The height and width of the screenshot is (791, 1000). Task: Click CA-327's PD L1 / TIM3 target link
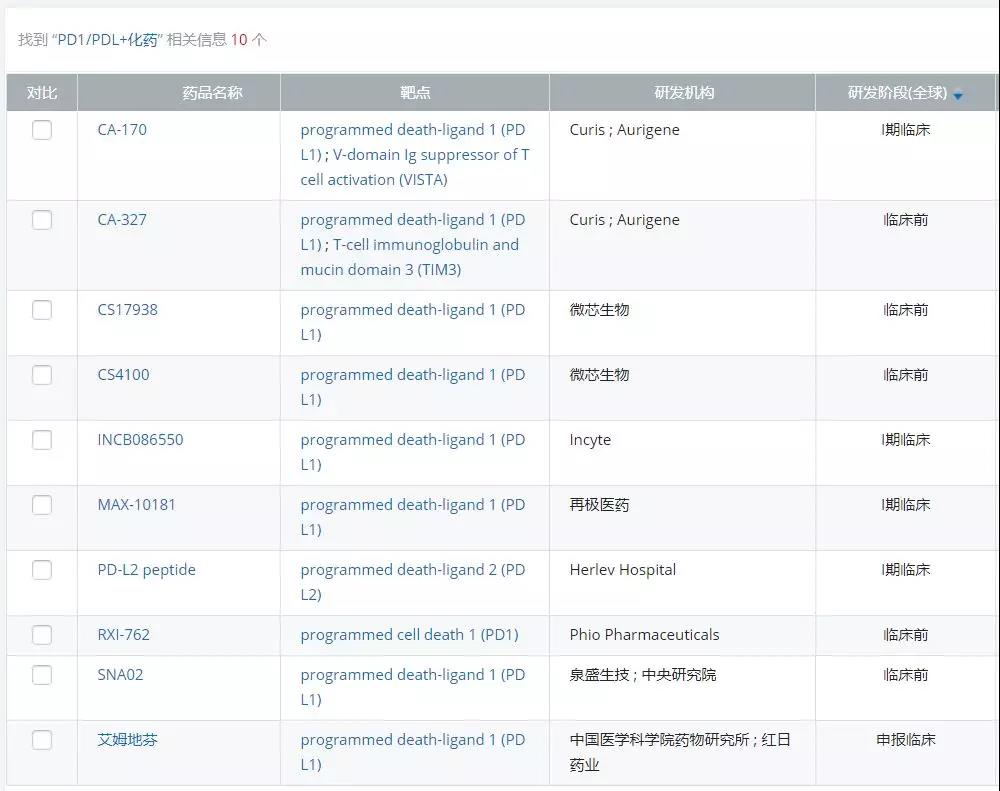click(413, 244)
